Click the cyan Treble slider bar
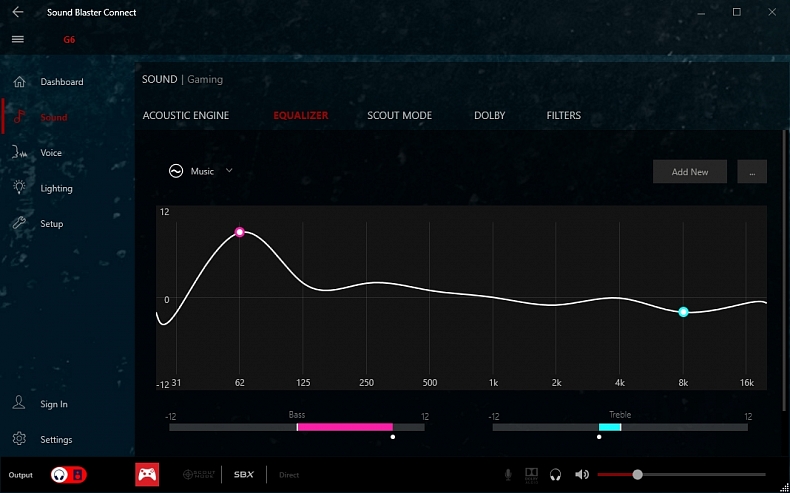This screenshot has height=493, width=790. point(610,427)
